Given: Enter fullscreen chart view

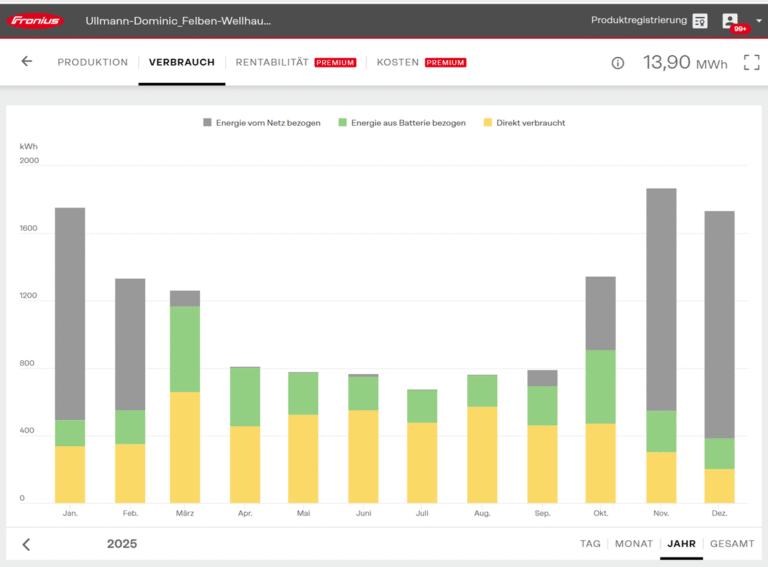Looking at the screenshot, I should (x=751, y=63).
